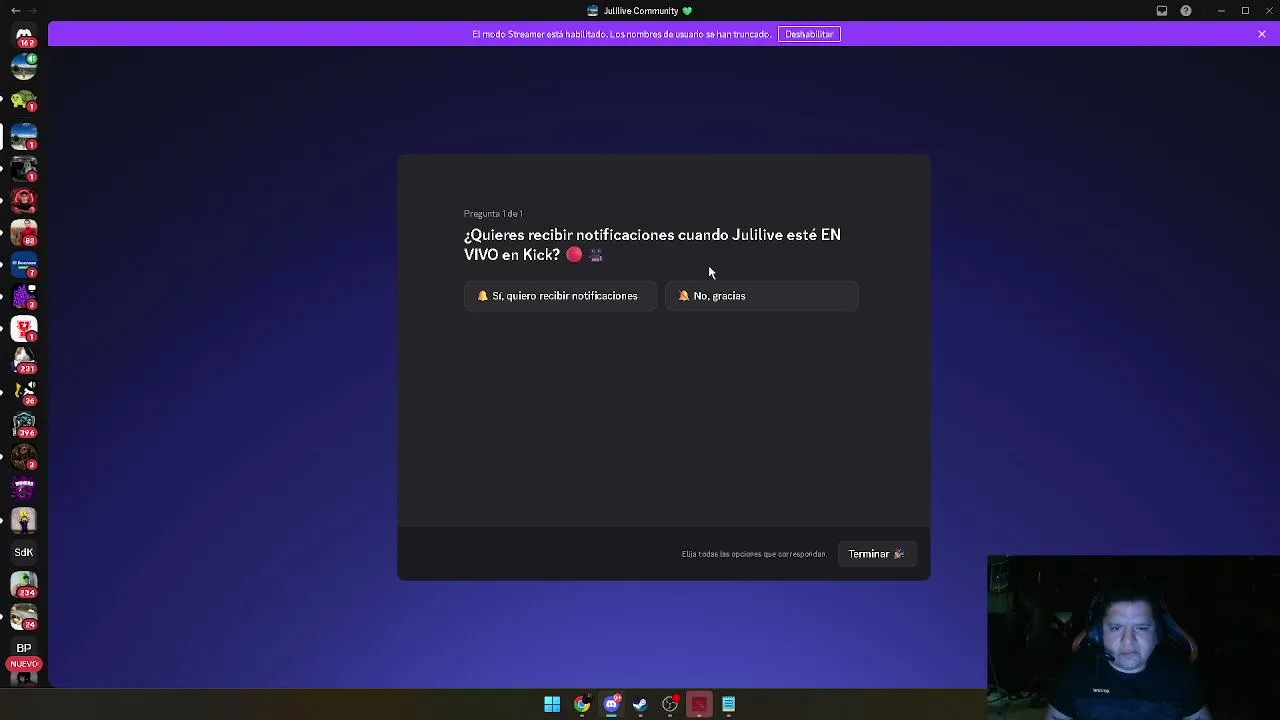Open the Windows Start menu
Screen dimensions: 1280x720
[x=552, y=705]
